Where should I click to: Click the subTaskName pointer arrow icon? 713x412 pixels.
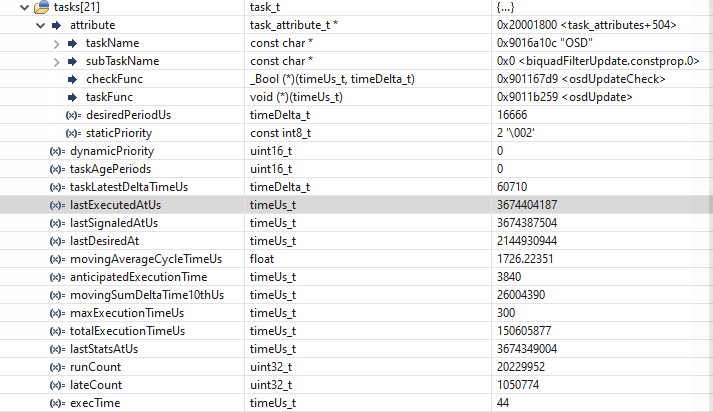[x=72, y=61]
